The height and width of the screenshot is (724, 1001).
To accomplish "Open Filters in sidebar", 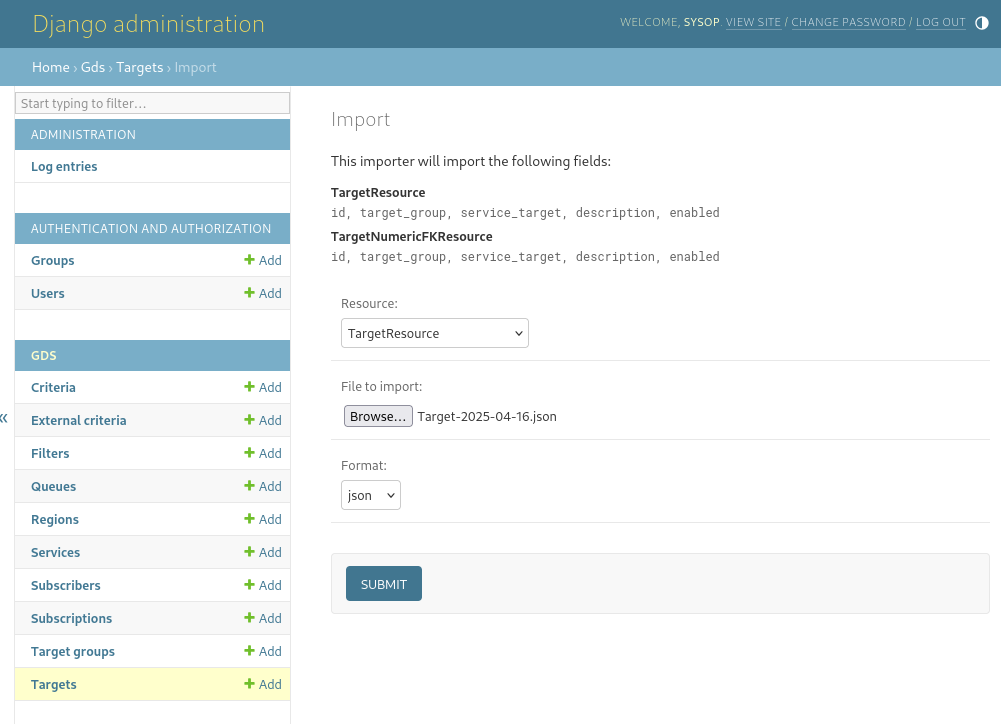I will pyautogui.click(x=50, y=453).
